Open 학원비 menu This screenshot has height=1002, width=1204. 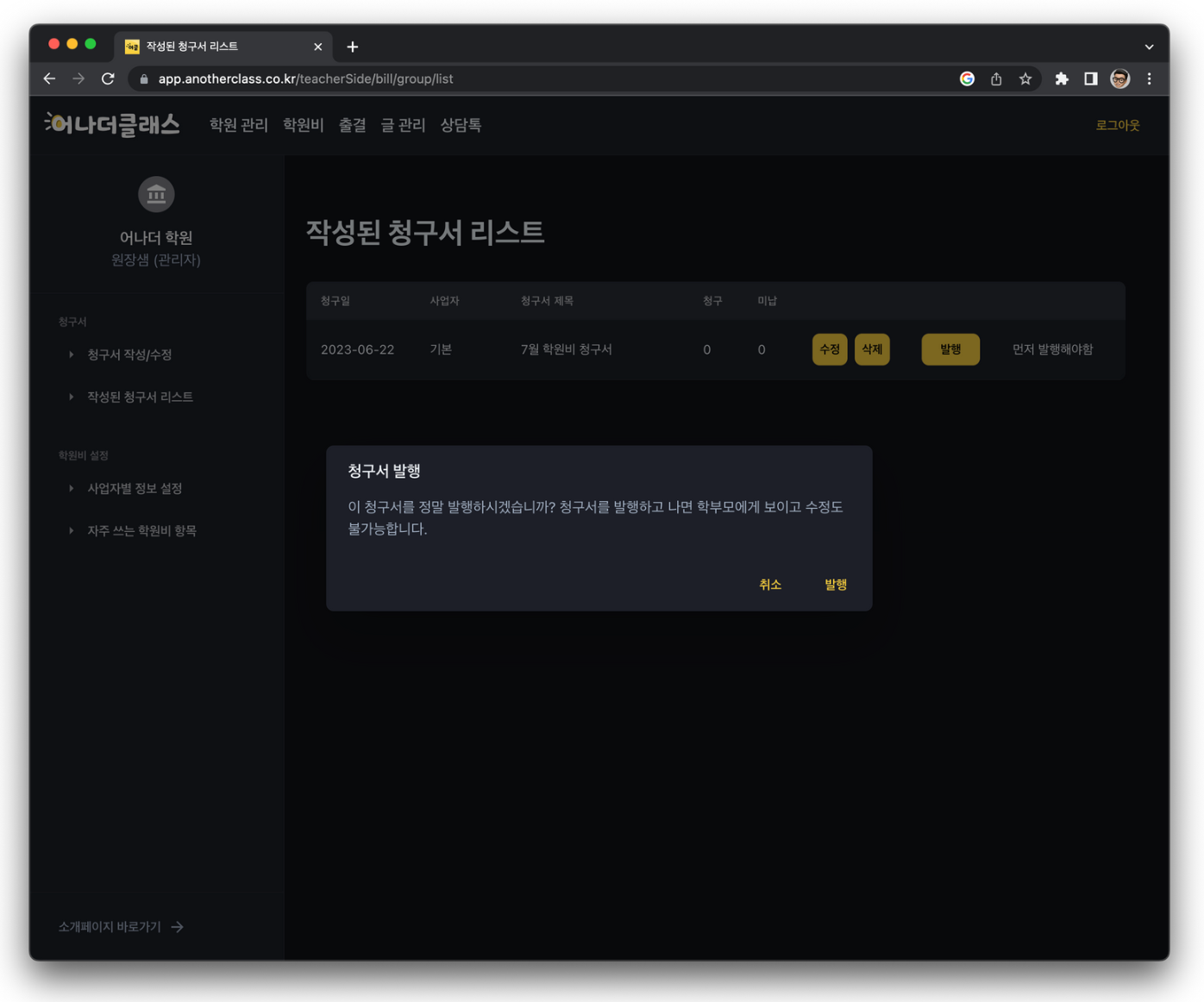(x=303, y=125)
